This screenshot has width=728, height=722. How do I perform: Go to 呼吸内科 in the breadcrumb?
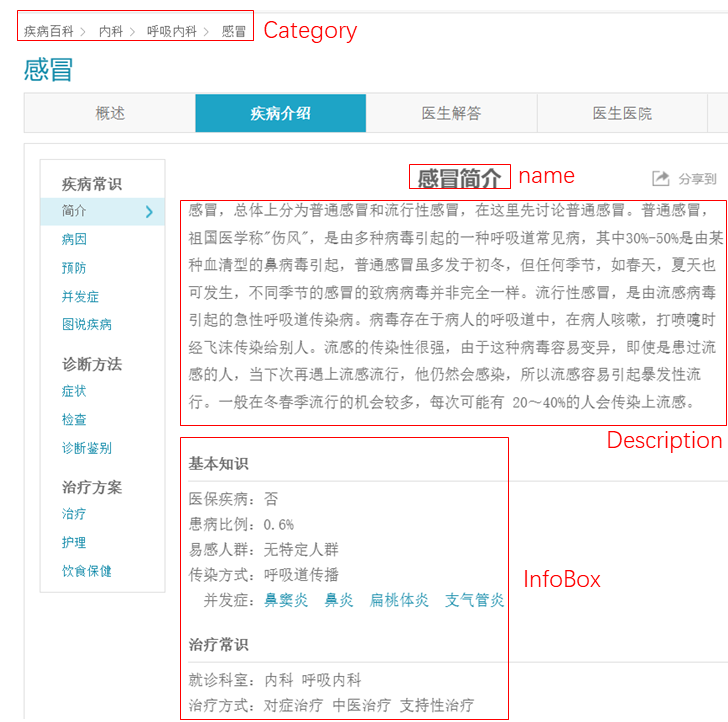coord(172,32)
